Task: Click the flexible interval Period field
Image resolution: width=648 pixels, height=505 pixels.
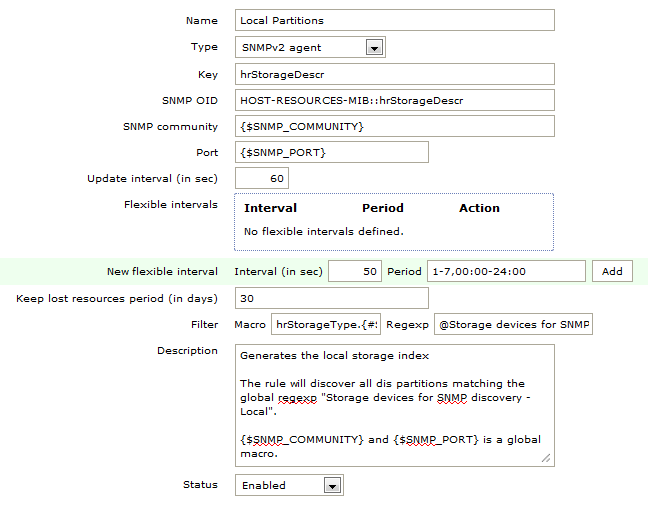Action: pos(506,271)
